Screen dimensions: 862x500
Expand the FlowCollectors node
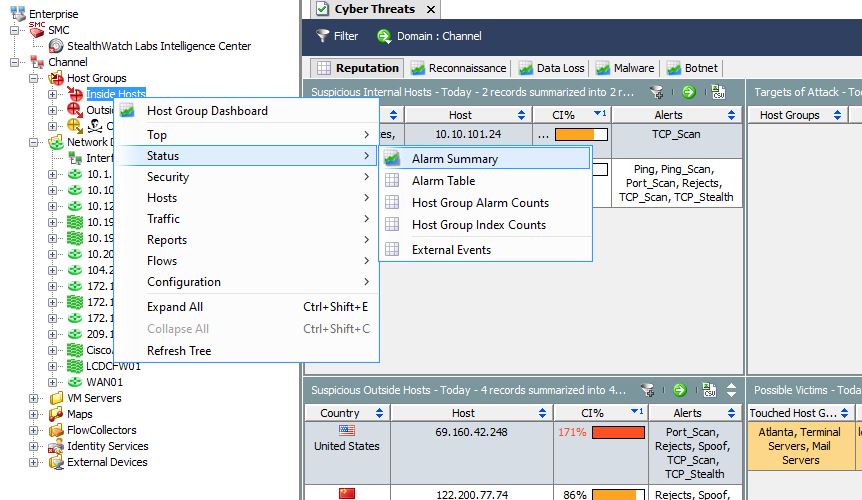point(34,430)
